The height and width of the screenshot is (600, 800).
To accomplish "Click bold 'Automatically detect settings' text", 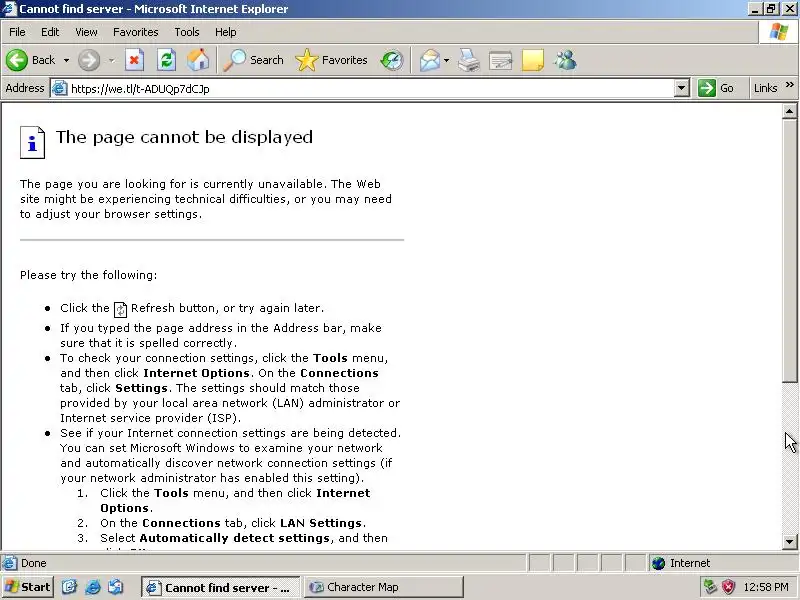I will [235, 538].
